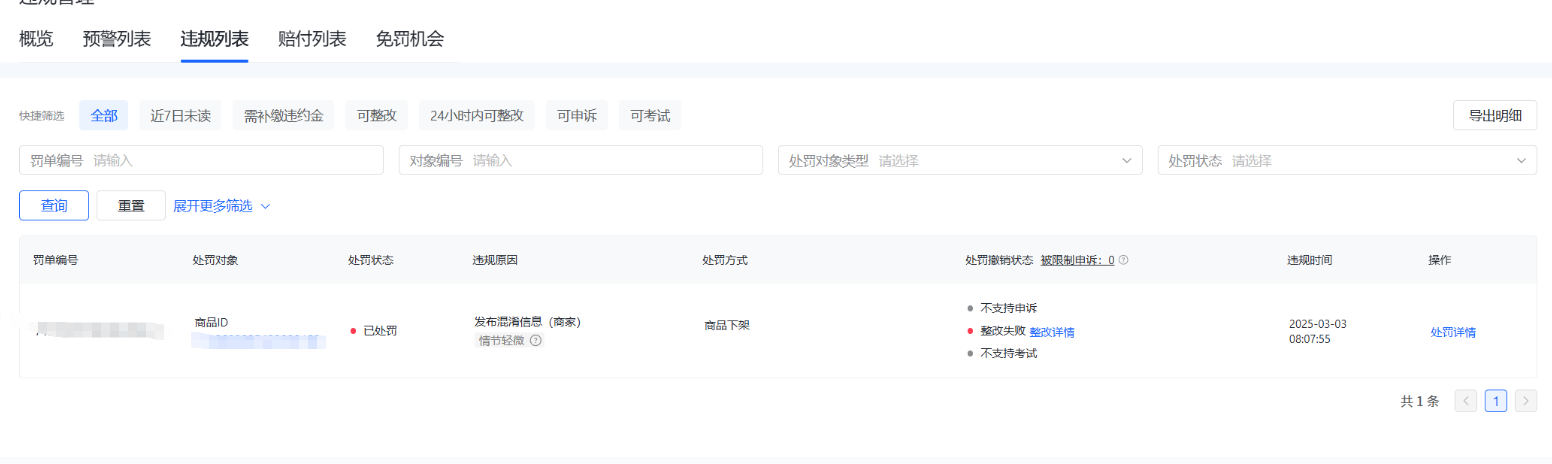Open the 概览 tab
The image size is (1552, 464).
coord(36,40)
